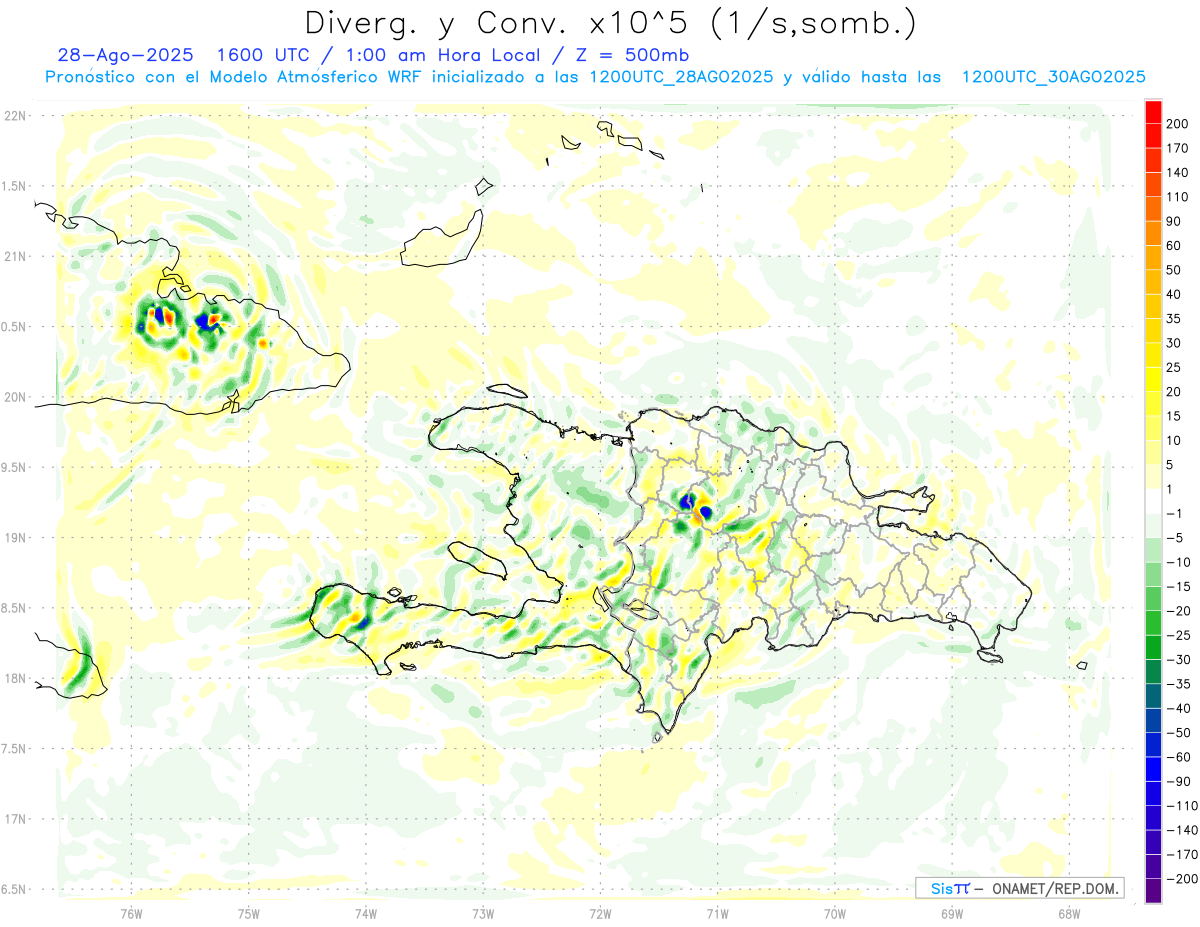
Task: Click legend color band between 60 and 90
Action: (x=1154, y=233)
